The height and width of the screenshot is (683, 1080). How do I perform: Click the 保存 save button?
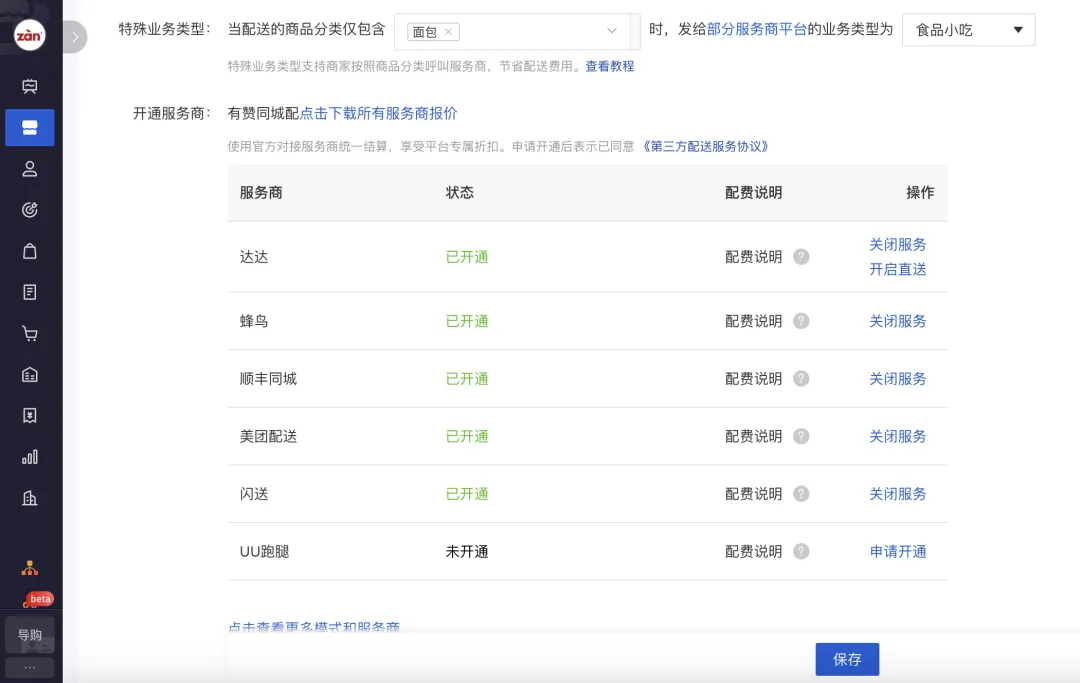[847, 660]
